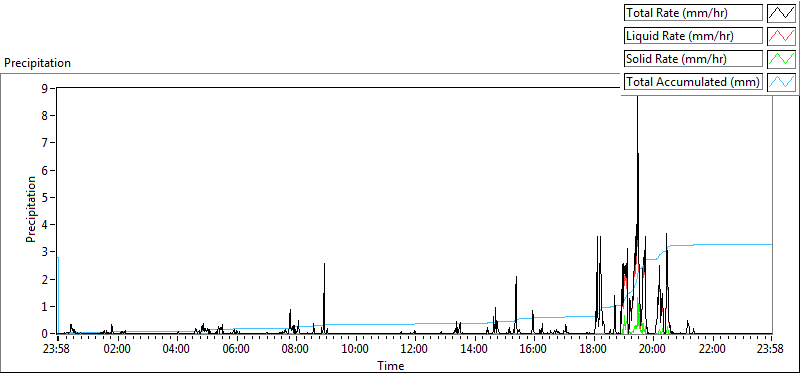The image size is (800, 373).
Task: Click the 12:00 tick label on time axis
Action: 415,350
